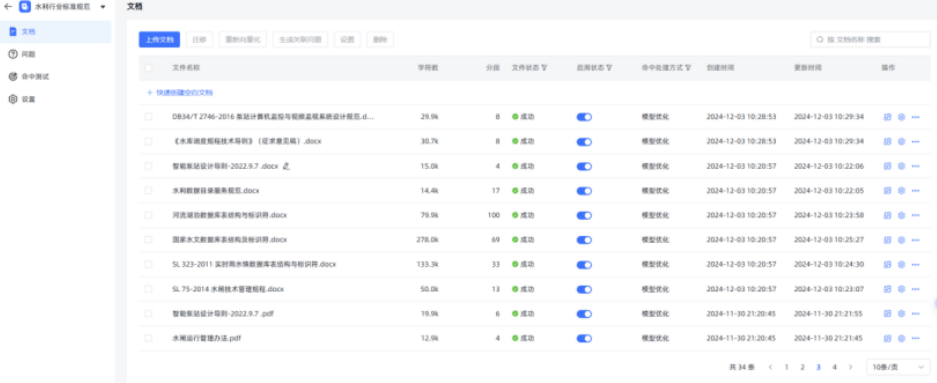The height and width of the screenshot is (383, 937).
Task: Tick the select-all checkbox in the table header
Action: (x=148, y=68)
